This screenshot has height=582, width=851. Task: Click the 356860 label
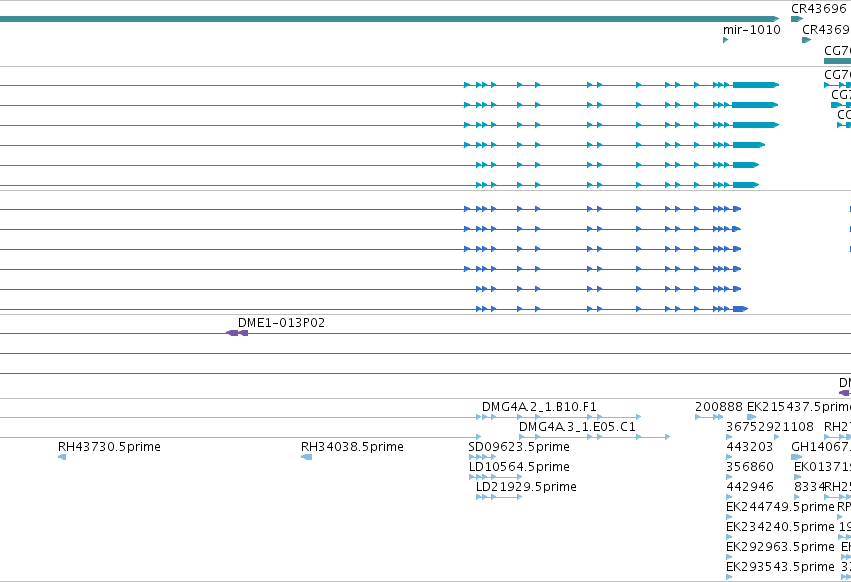pyautogui.click(x=750, y=467)
